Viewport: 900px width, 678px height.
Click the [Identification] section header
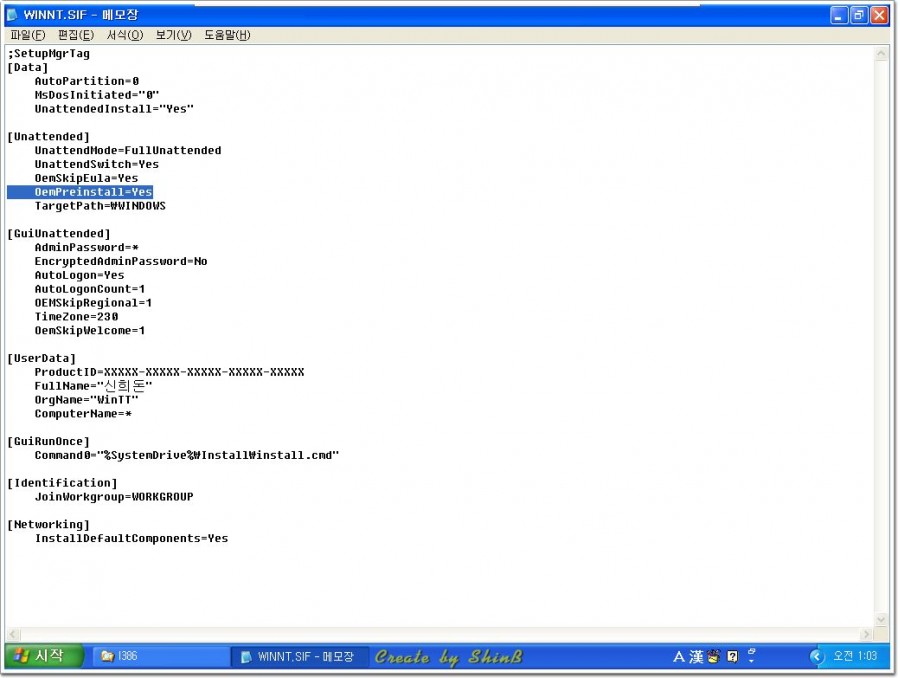tap(62, 483)
